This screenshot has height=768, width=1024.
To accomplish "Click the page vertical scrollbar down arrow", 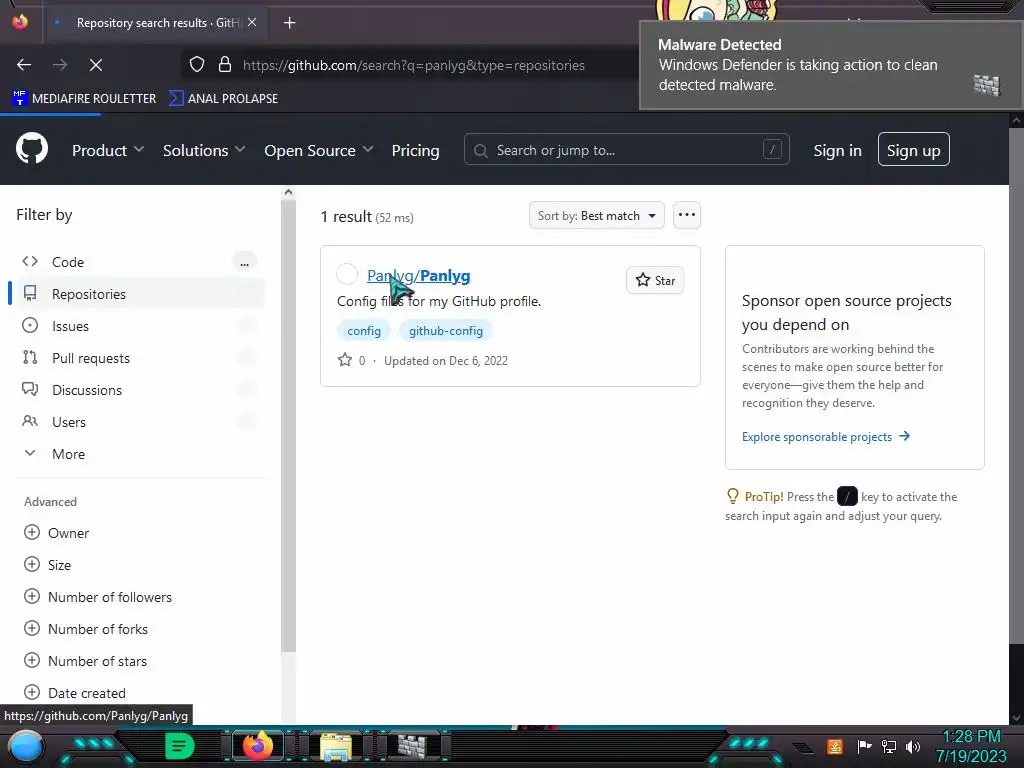I will point(1016,718).
